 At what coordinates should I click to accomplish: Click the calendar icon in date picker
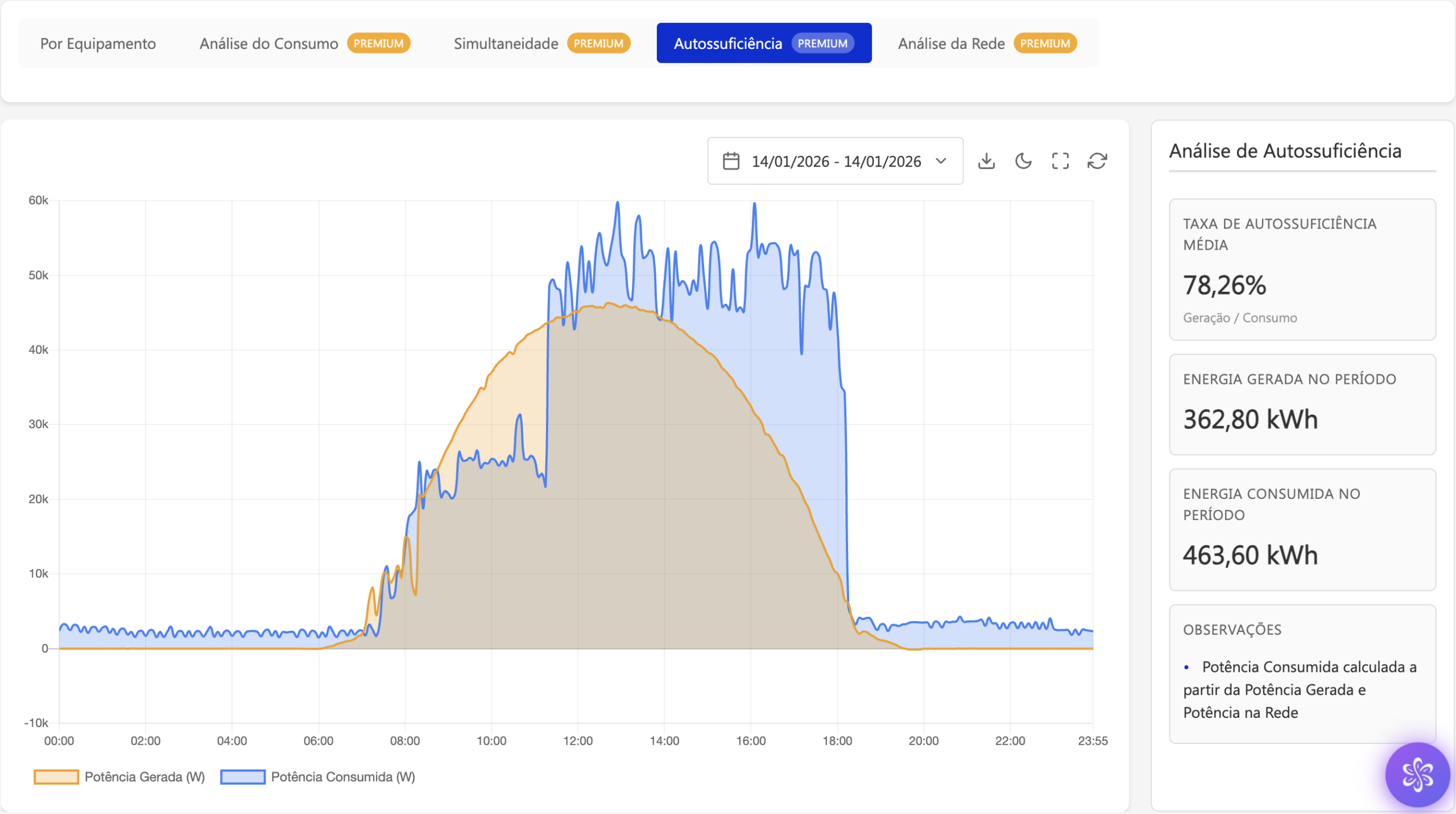point(731,161)
